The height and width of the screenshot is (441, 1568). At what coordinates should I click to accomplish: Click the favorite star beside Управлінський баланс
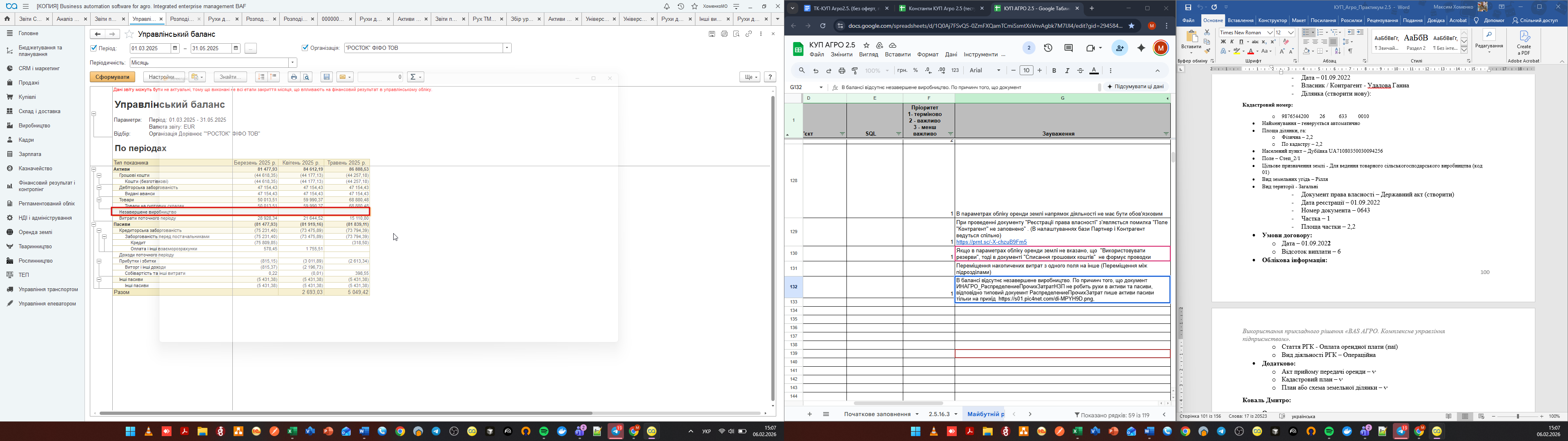tap(129, 34)
